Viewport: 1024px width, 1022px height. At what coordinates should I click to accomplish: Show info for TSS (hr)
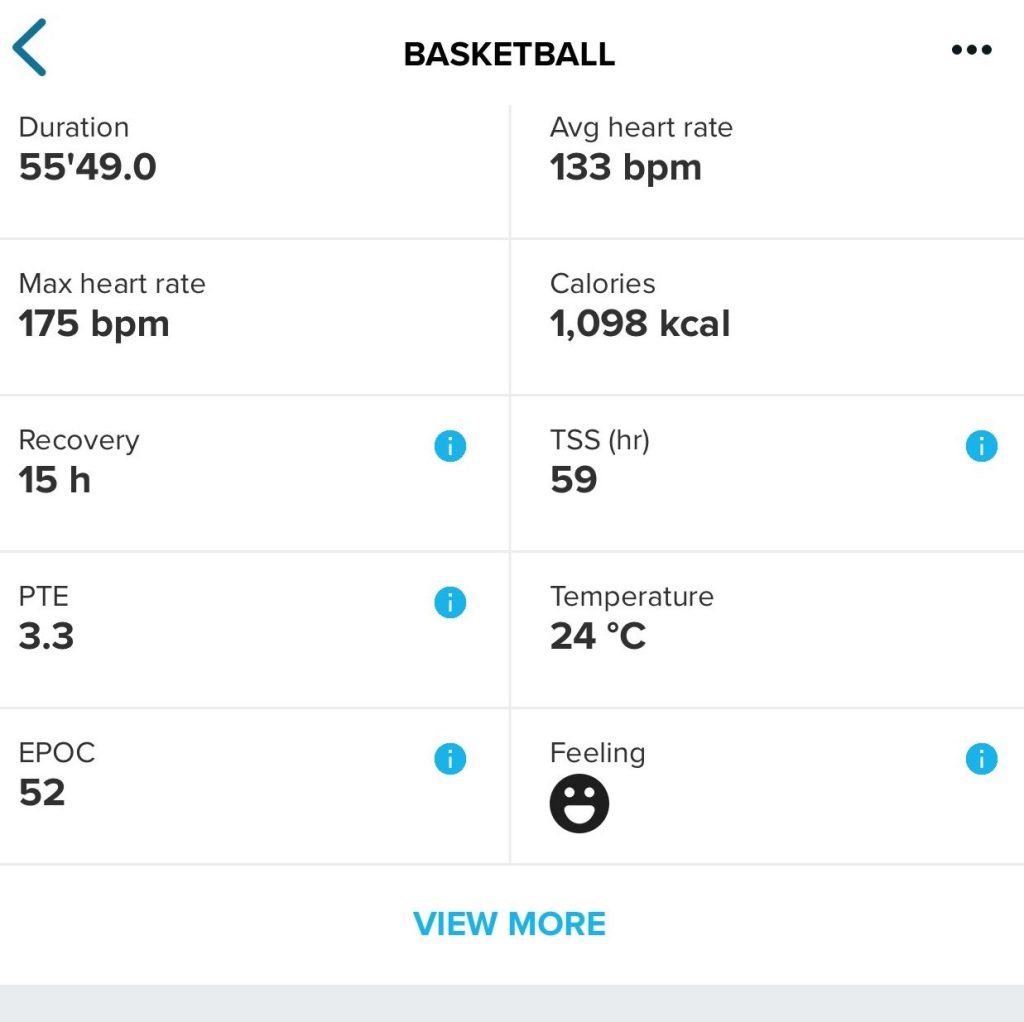pyautogui.click(x=981, y=447)
